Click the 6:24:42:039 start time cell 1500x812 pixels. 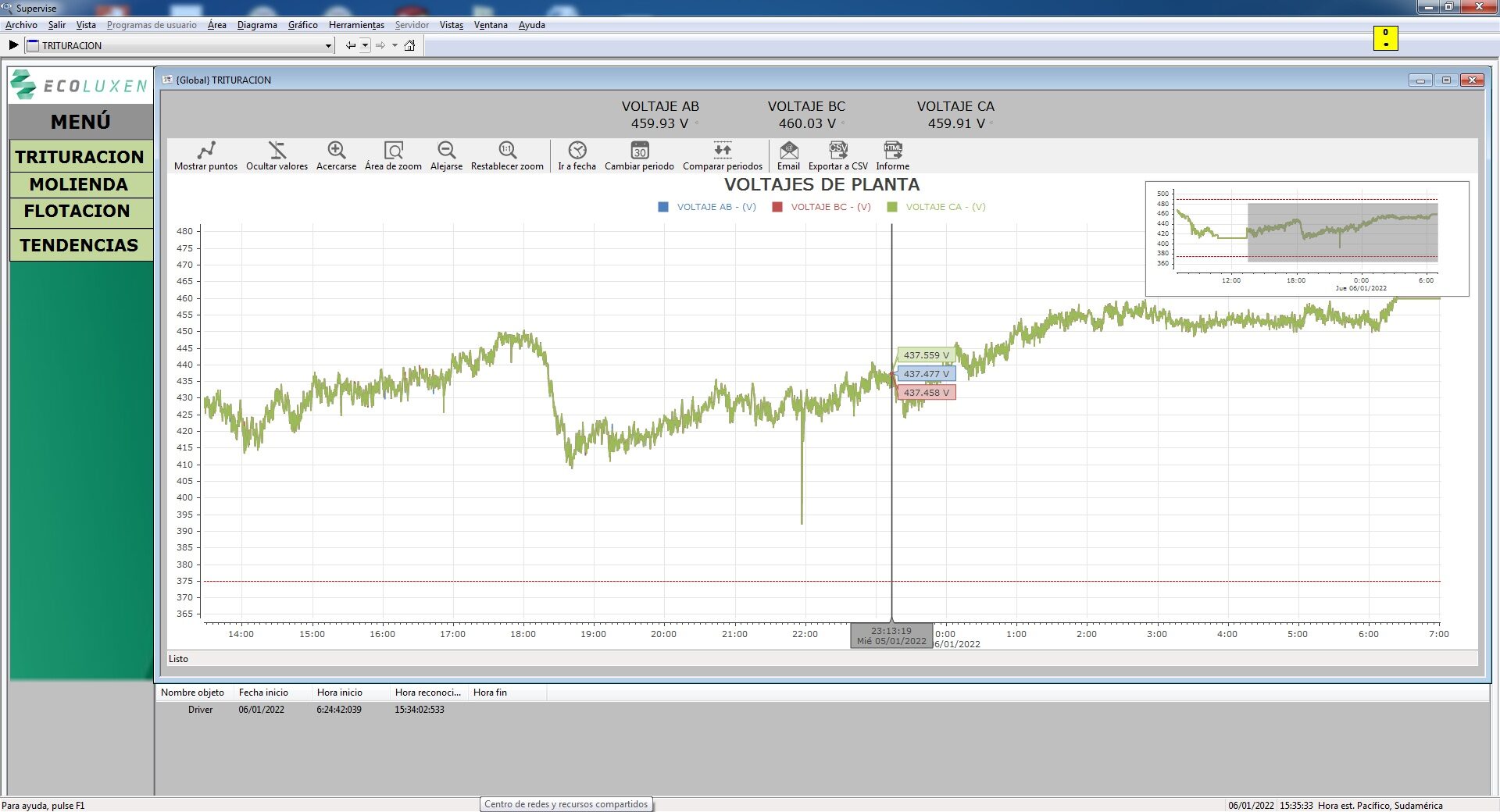click(x=339, y=710)
